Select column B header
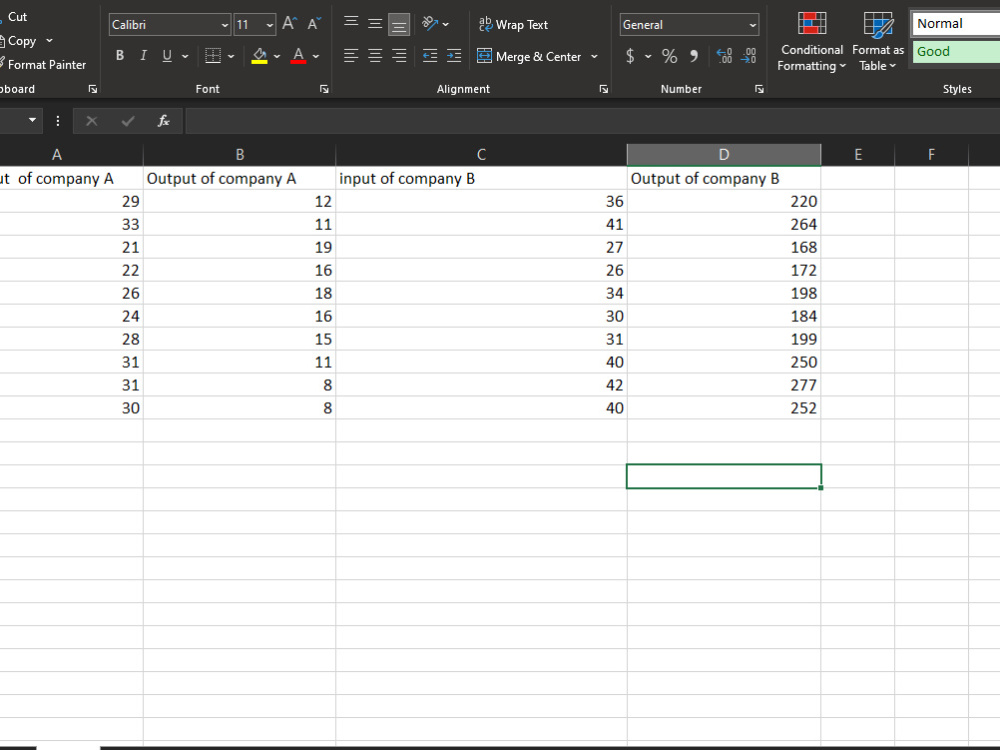The width and height of the screenshot is (1000, 750). tap(240, 155)
